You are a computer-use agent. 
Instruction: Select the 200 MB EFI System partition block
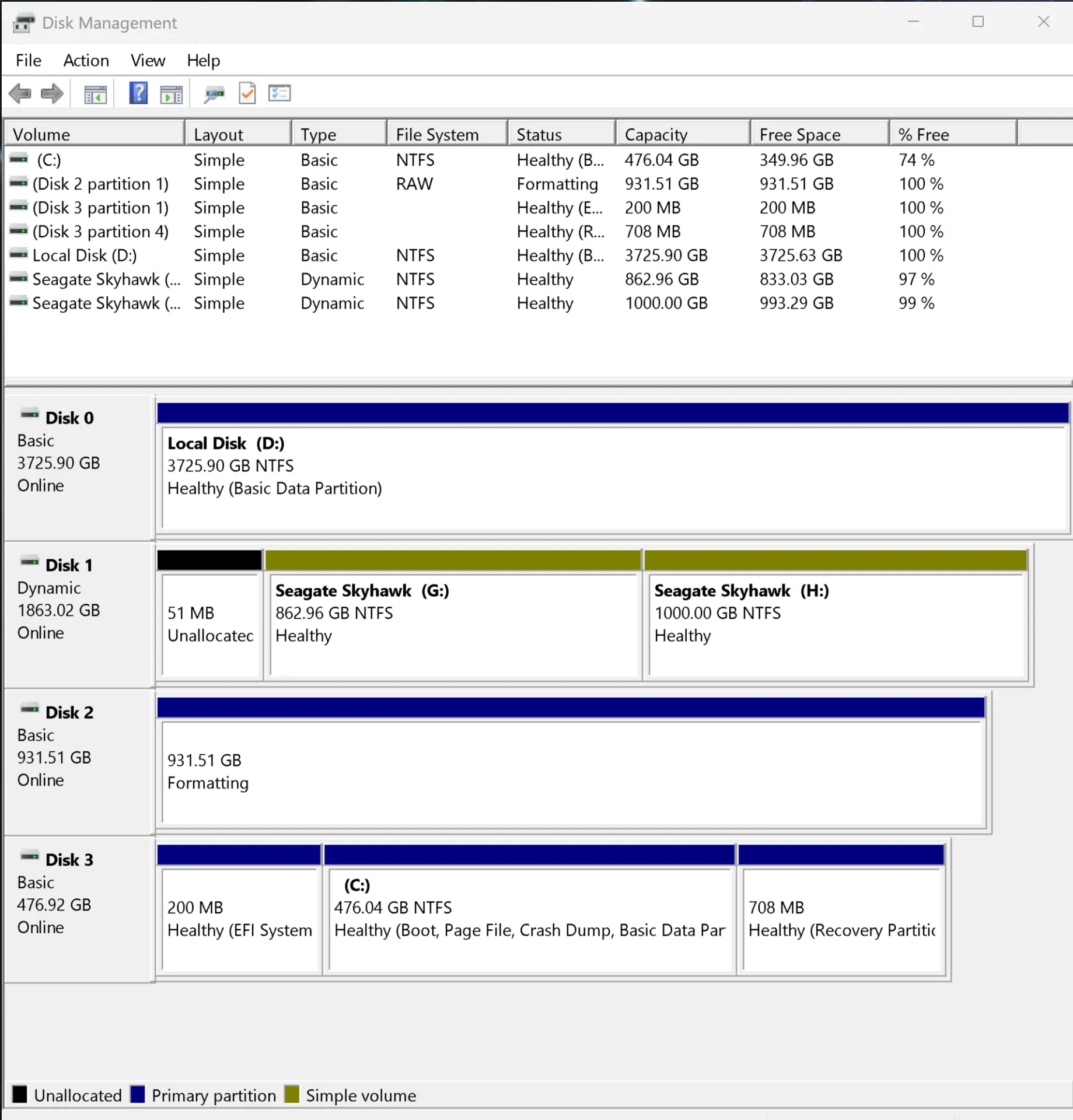click(x=239, y=909)
